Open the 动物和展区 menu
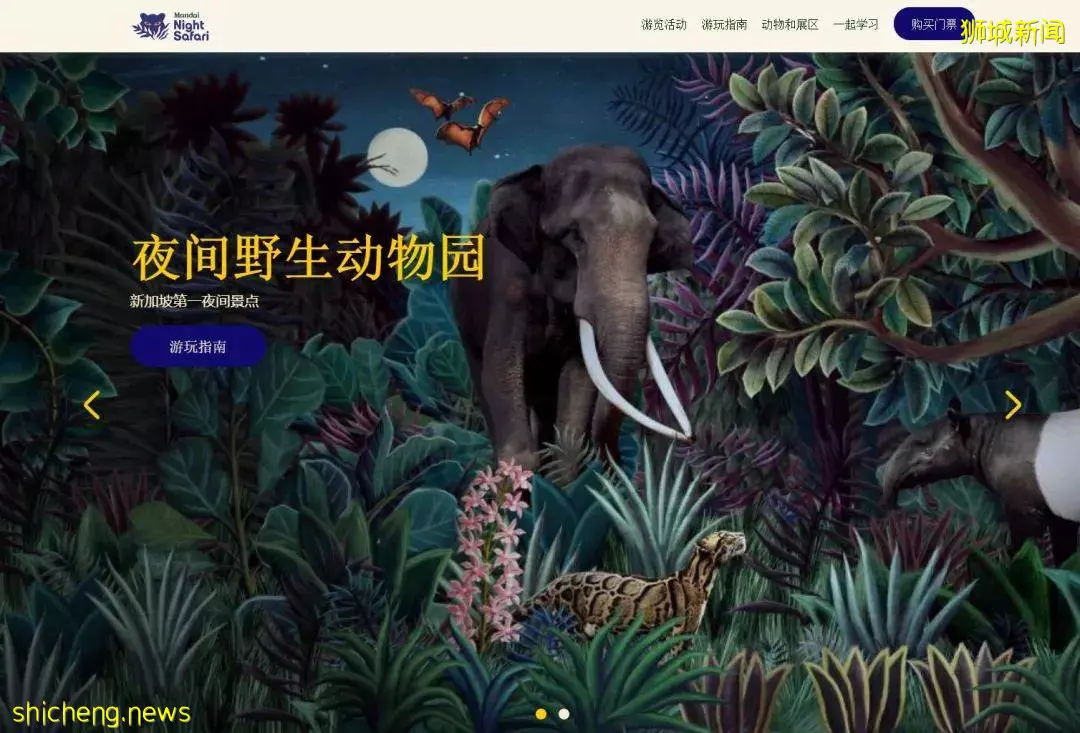This screenshot has width=1080, height=733. [790, 25]
